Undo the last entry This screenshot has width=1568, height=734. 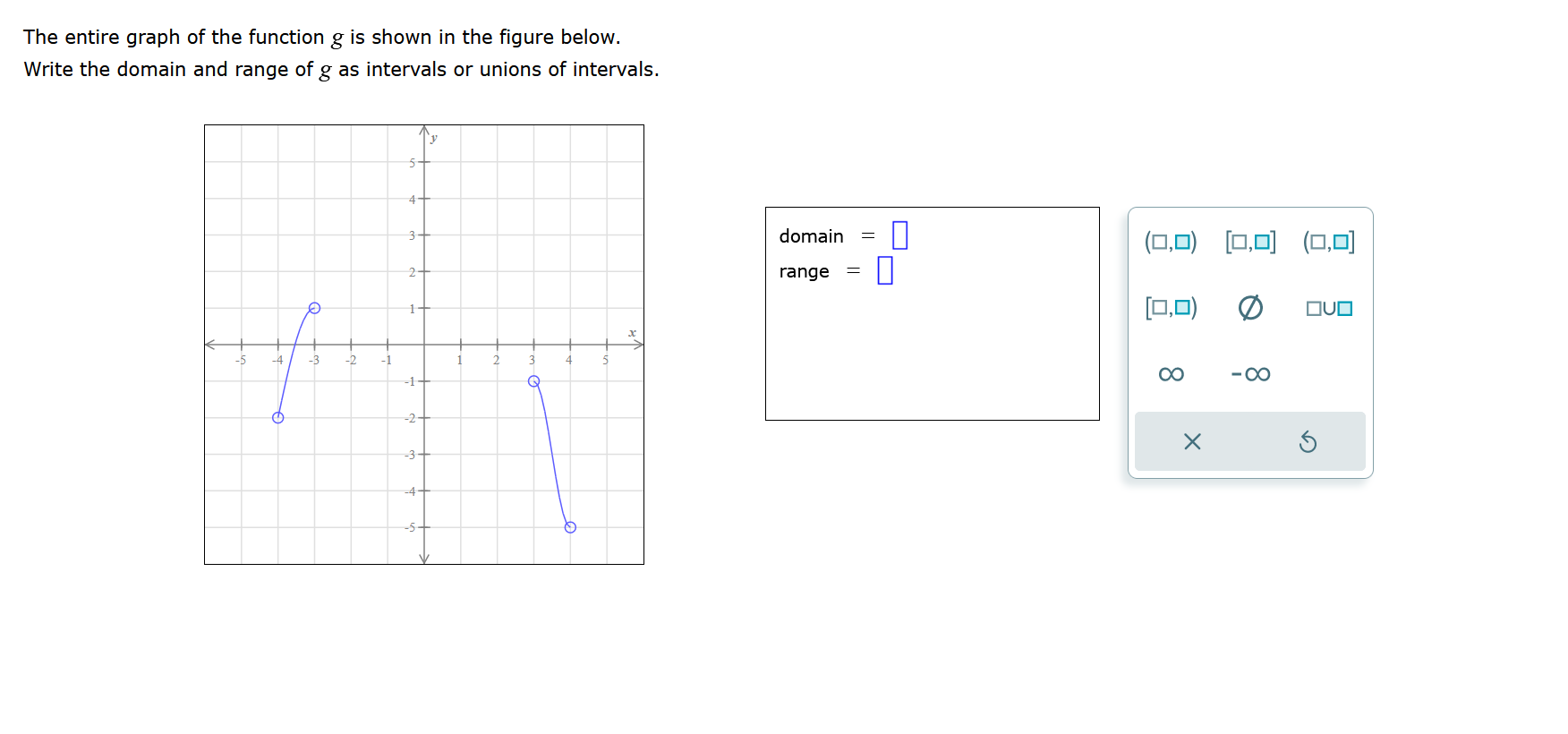[1308, 441]
